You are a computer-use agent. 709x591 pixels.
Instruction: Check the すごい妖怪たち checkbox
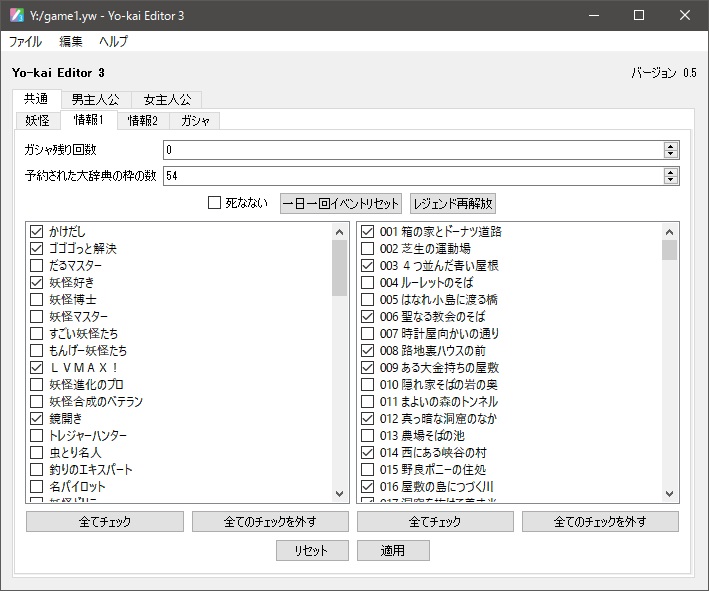point(37,334)
